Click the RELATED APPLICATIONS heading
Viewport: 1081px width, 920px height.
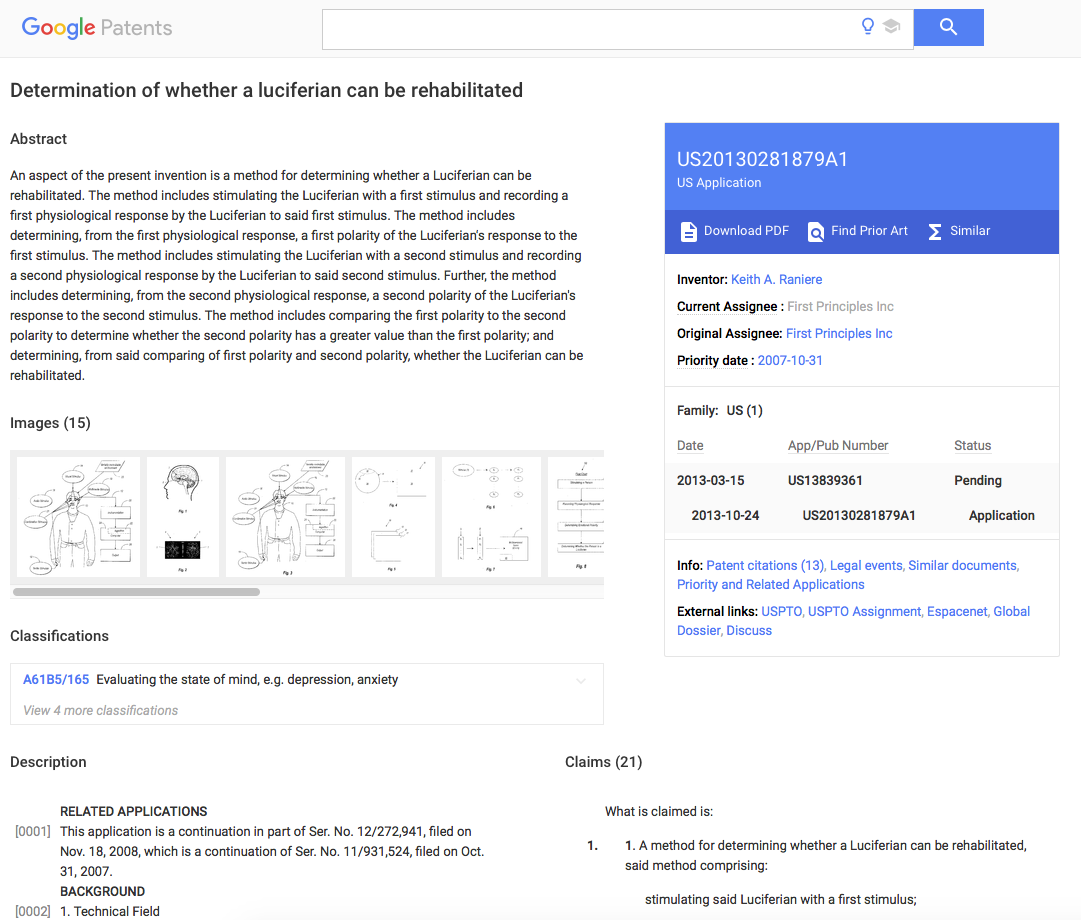pyautogui.click(x=134, y=812)
